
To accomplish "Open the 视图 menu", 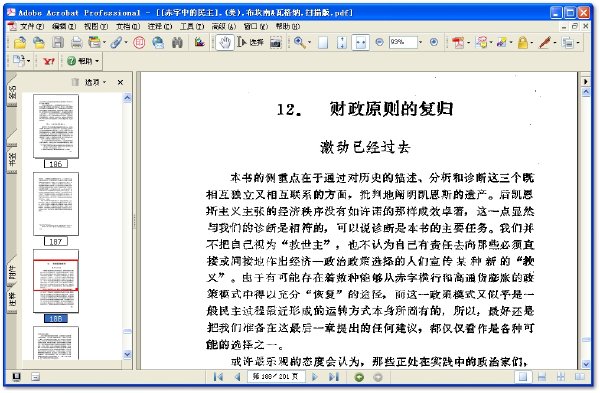I will (x=96, y=26).
